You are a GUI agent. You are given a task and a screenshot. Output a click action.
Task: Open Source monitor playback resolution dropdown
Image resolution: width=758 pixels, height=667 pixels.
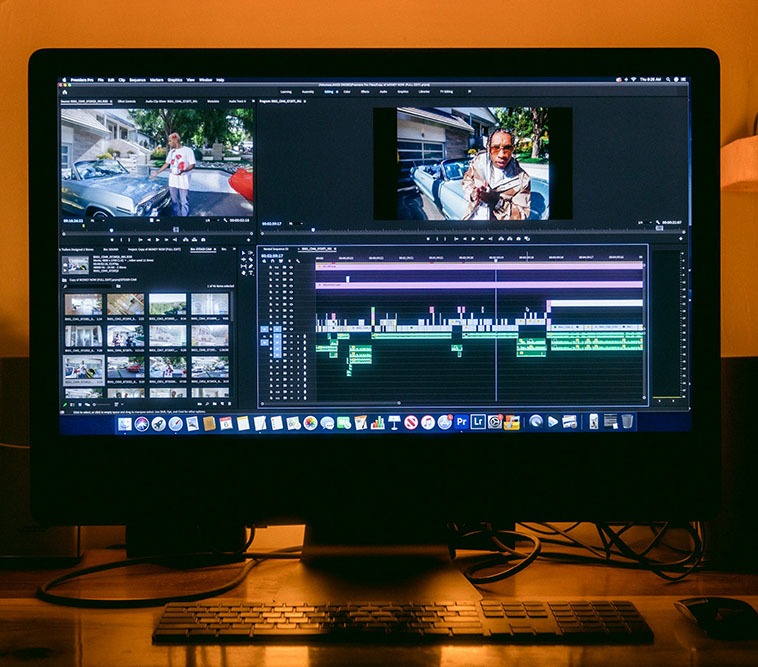tap(213, 220)
